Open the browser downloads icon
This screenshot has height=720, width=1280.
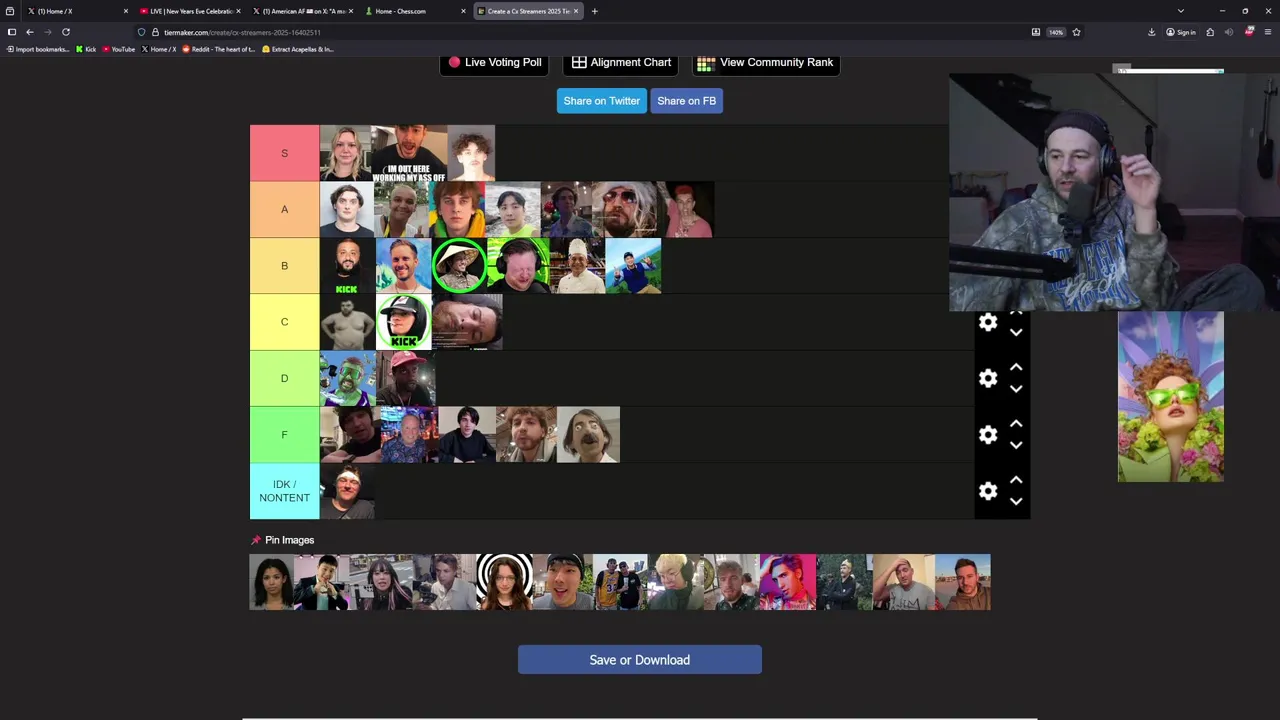click(1151, 32)
